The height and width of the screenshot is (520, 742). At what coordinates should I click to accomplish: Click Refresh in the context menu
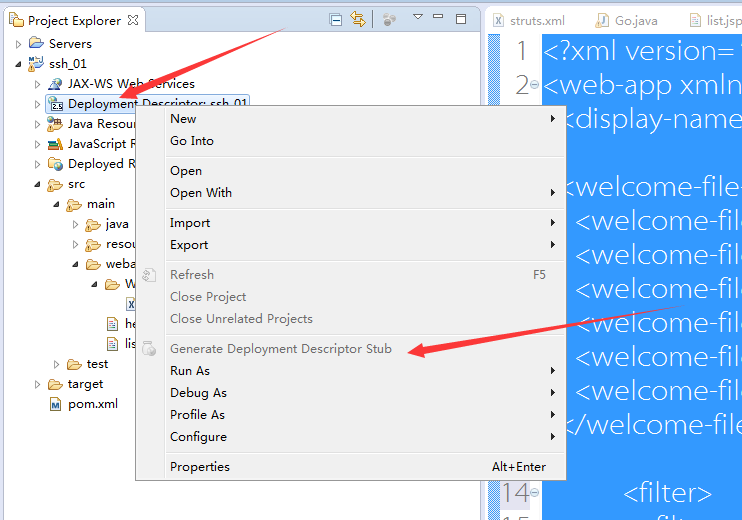click(365, 275)
